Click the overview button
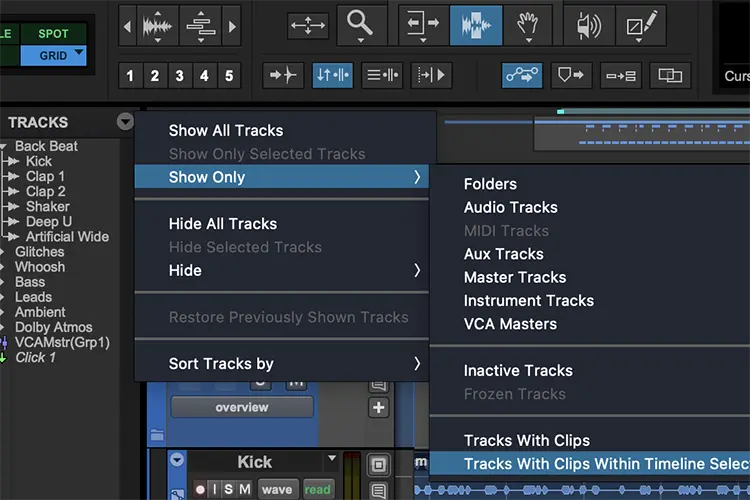The image size is (750, 500). (242, 407)
